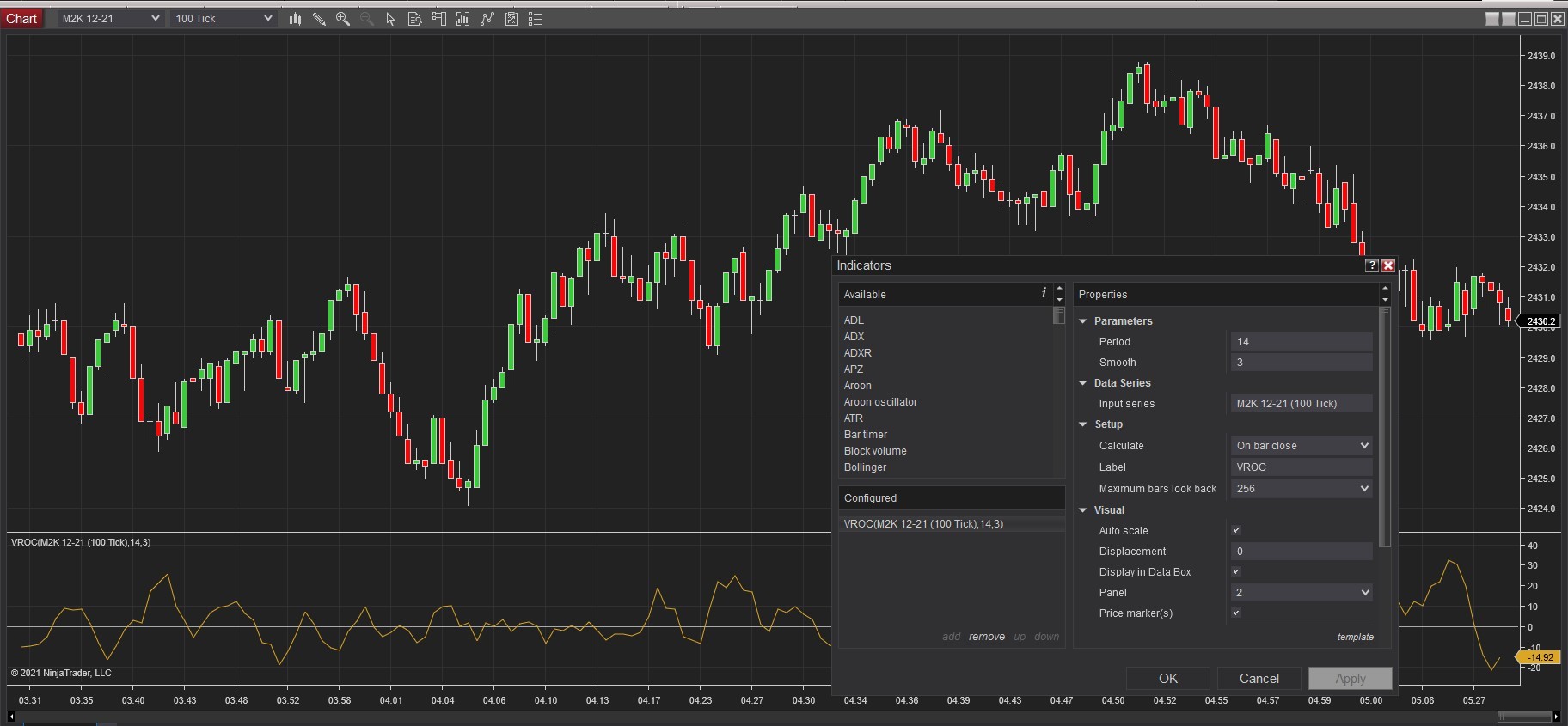
Task: Click the scroll-right arrow of chart scrollbar
Action: (1557, 717)
